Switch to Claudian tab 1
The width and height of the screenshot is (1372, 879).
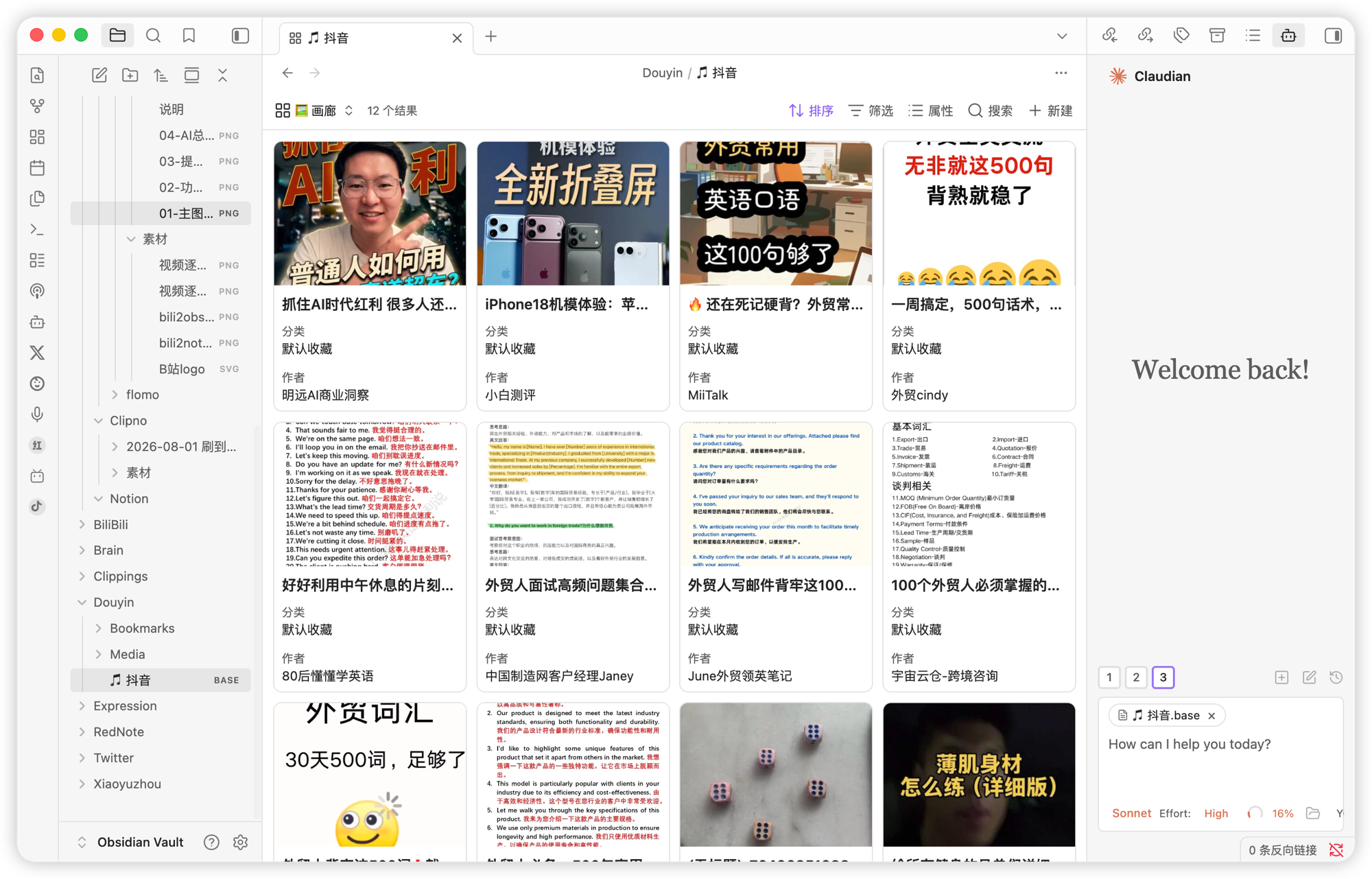[x=1109, y=678]
